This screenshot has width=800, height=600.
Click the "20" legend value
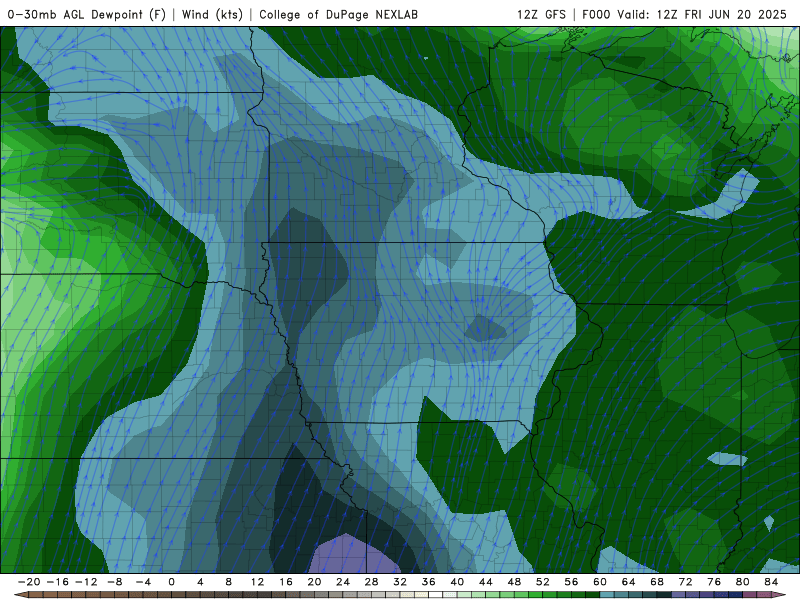[x=314, y=582]
